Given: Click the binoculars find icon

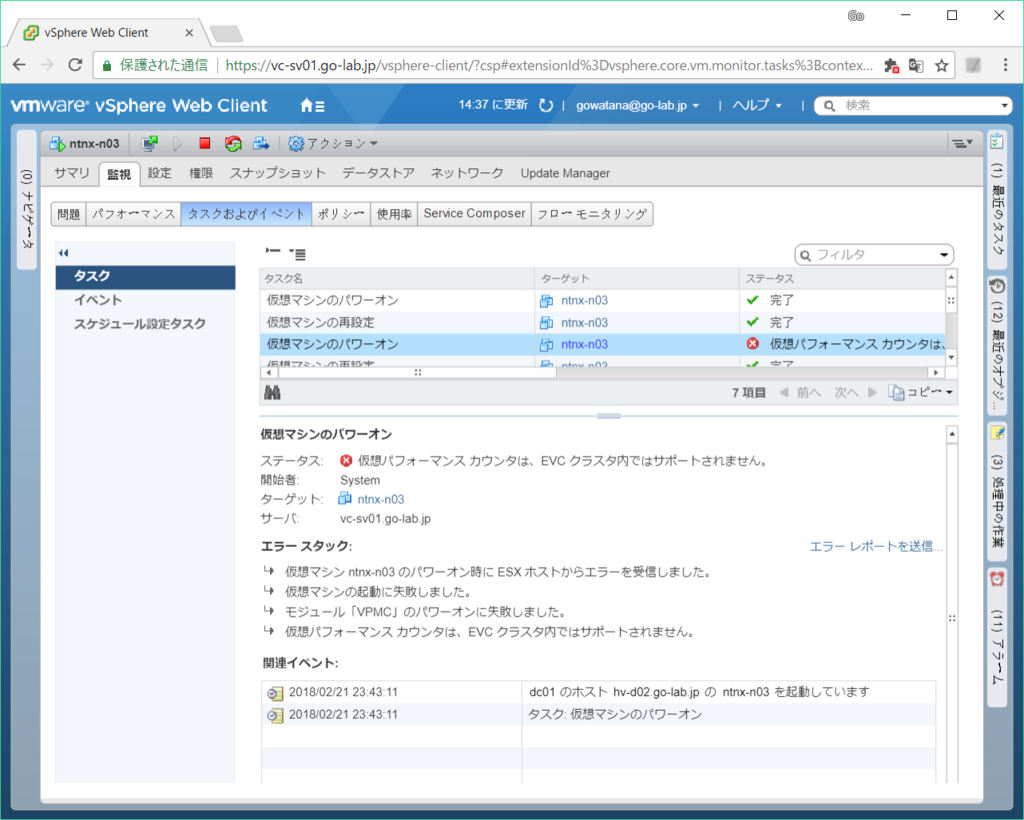Looking at the screenshot, I should 272,392.
